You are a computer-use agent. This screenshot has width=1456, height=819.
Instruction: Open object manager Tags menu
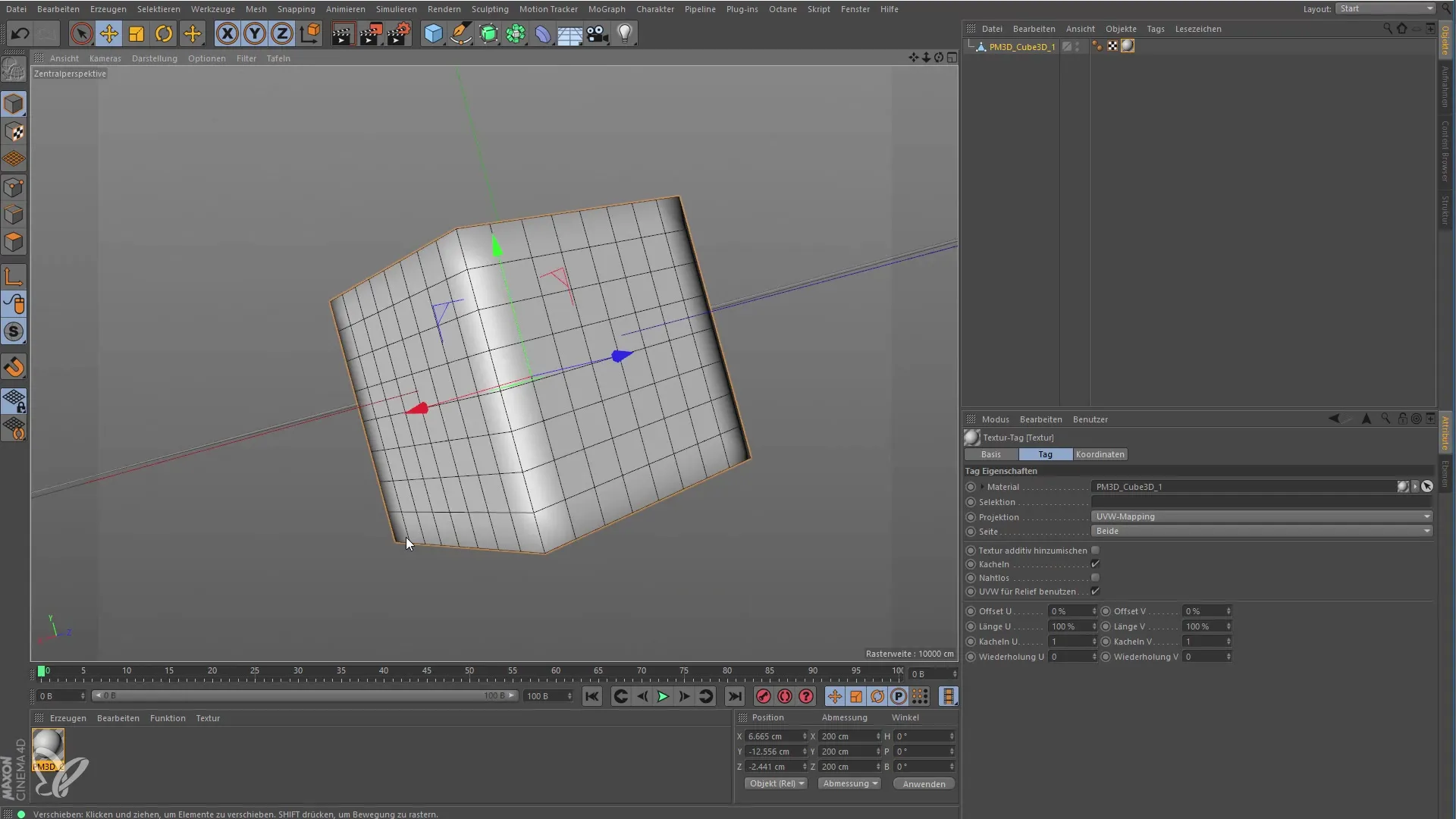pyautogui.click(x=1155, y=29)
